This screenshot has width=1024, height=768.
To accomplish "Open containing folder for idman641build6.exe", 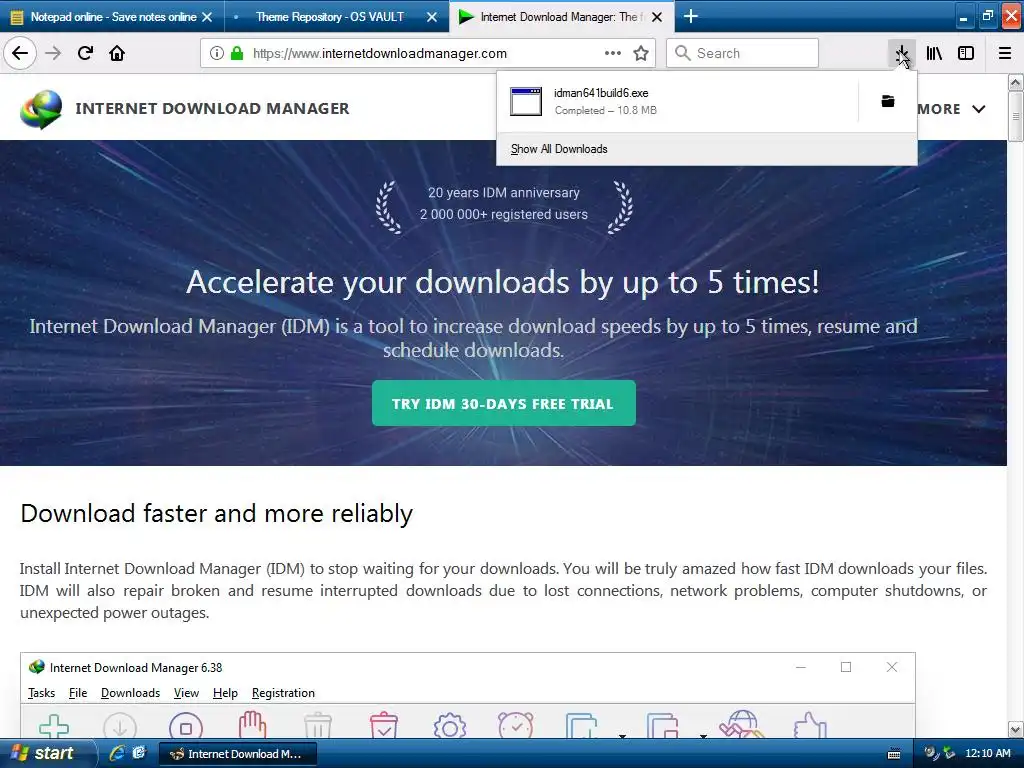I will pos(888,101).
